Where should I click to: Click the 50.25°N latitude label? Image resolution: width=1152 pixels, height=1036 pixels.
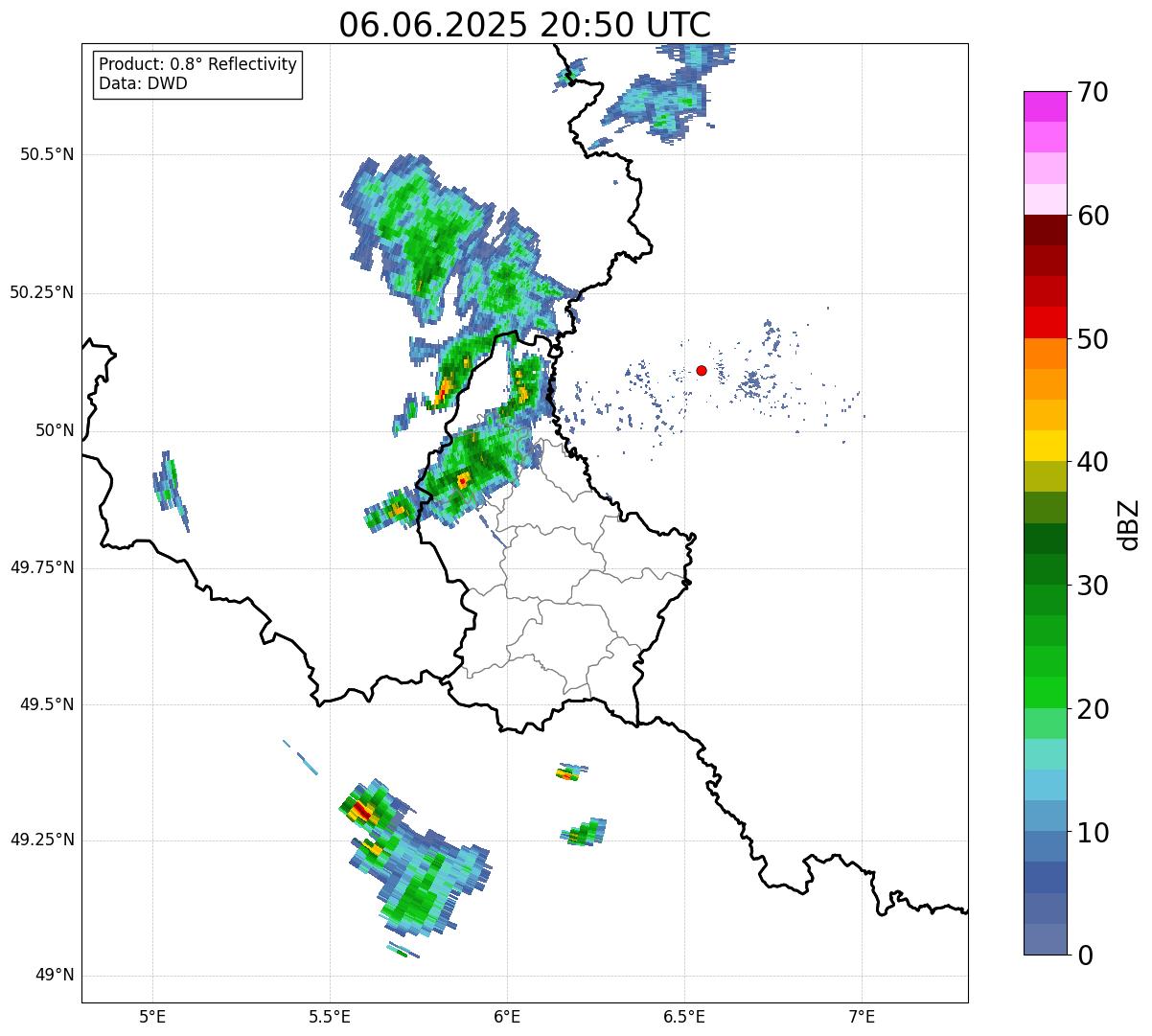point(42,292)
